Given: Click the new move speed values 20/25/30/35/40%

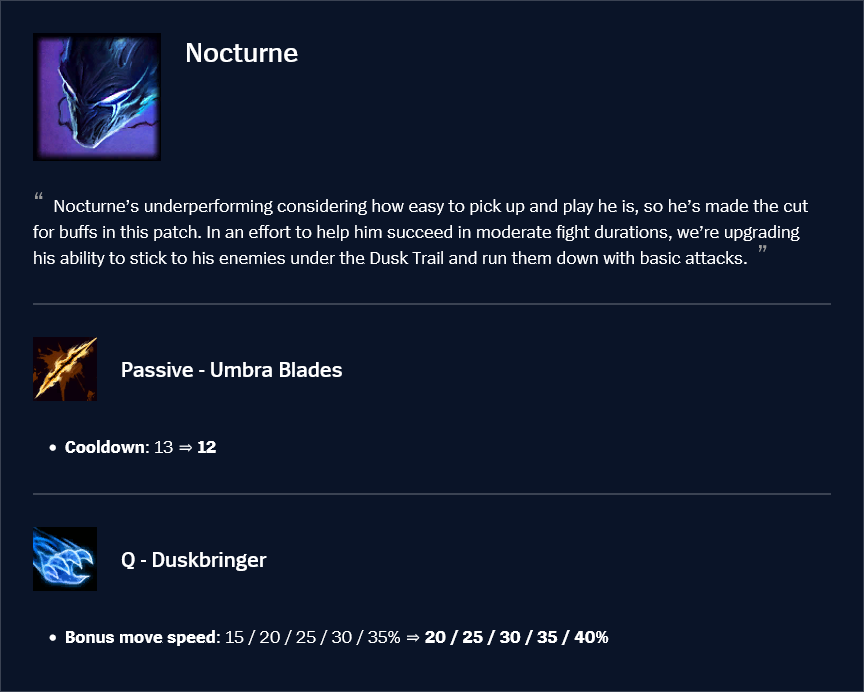Looking at the screenshot, I should tap(516, 637).
